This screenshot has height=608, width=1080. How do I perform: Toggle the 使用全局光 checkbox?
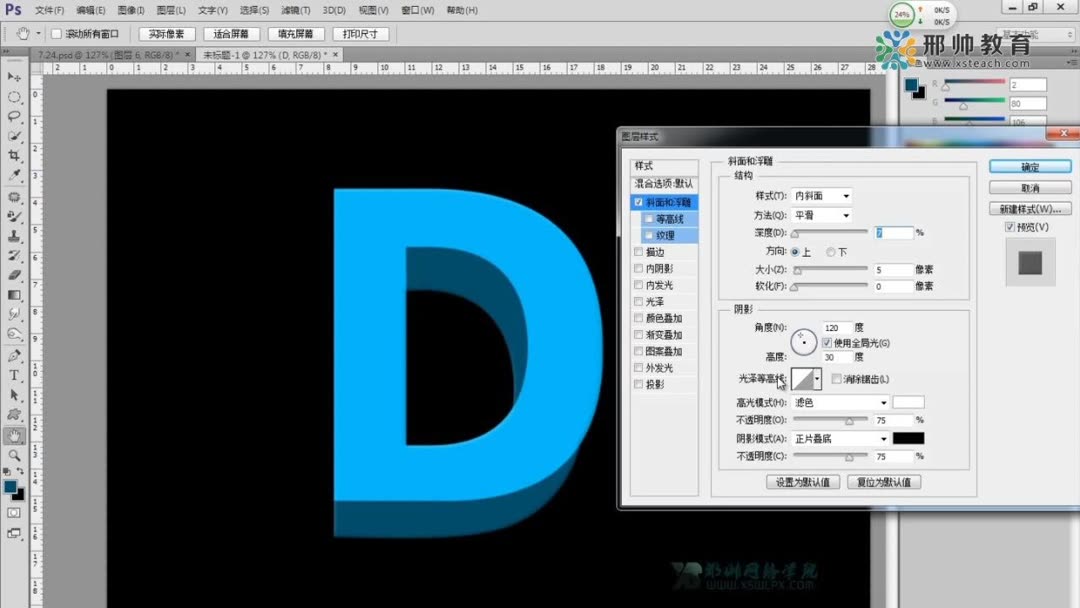(x=827, y=341)
